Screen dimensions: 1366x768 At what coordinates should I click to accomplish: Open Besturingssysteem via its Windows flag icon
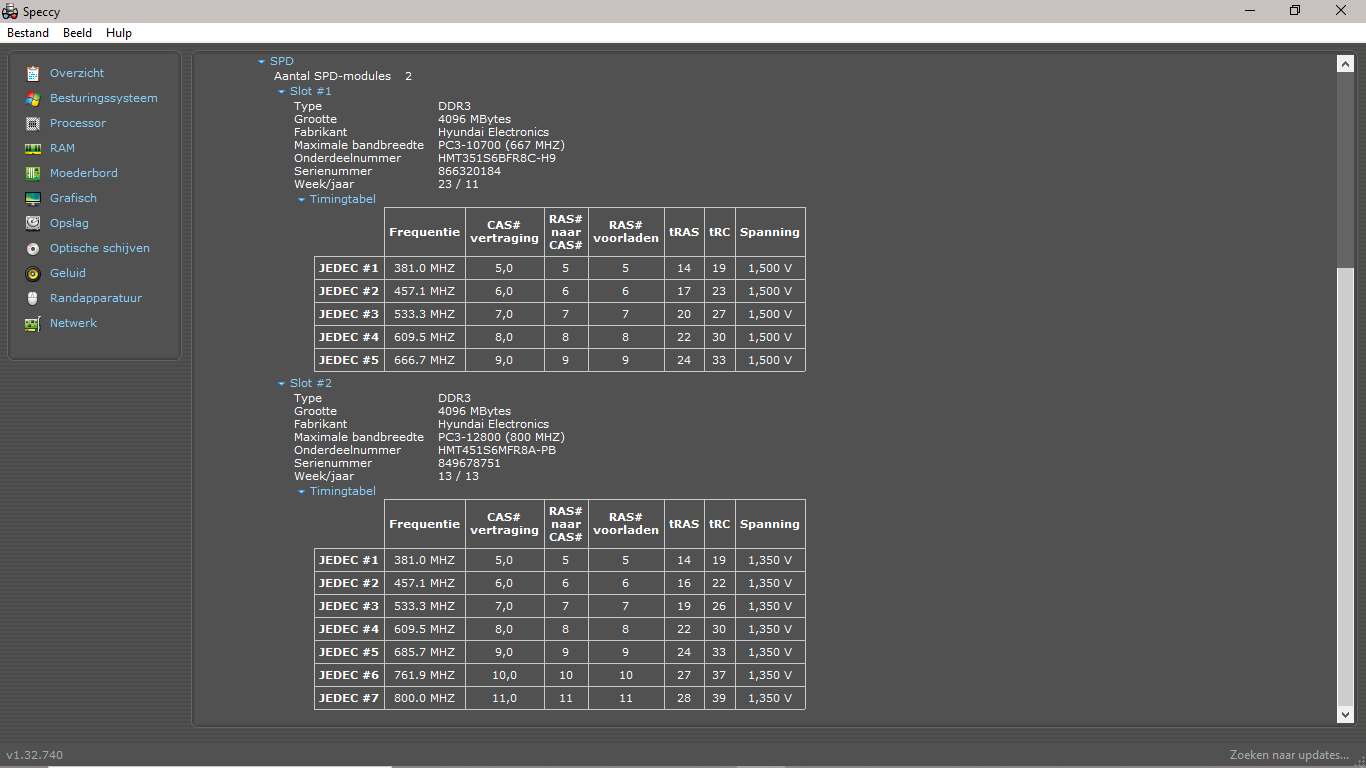(x=33, y=98)
